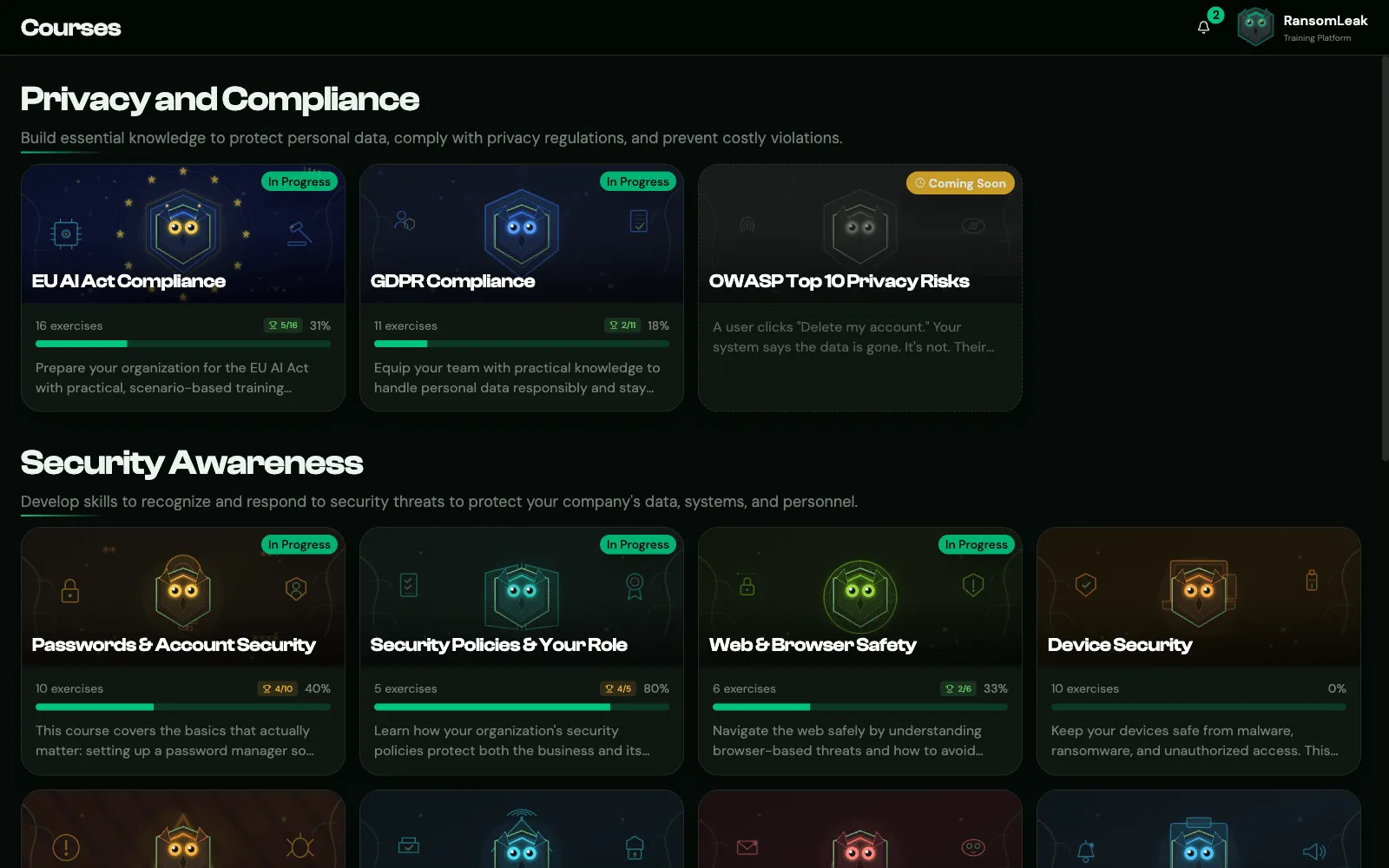Image resolution: width=1389 pixels, height=868 pixels.
Task: Click the Security Policies 80% progress bar
Action: point(522,707)
